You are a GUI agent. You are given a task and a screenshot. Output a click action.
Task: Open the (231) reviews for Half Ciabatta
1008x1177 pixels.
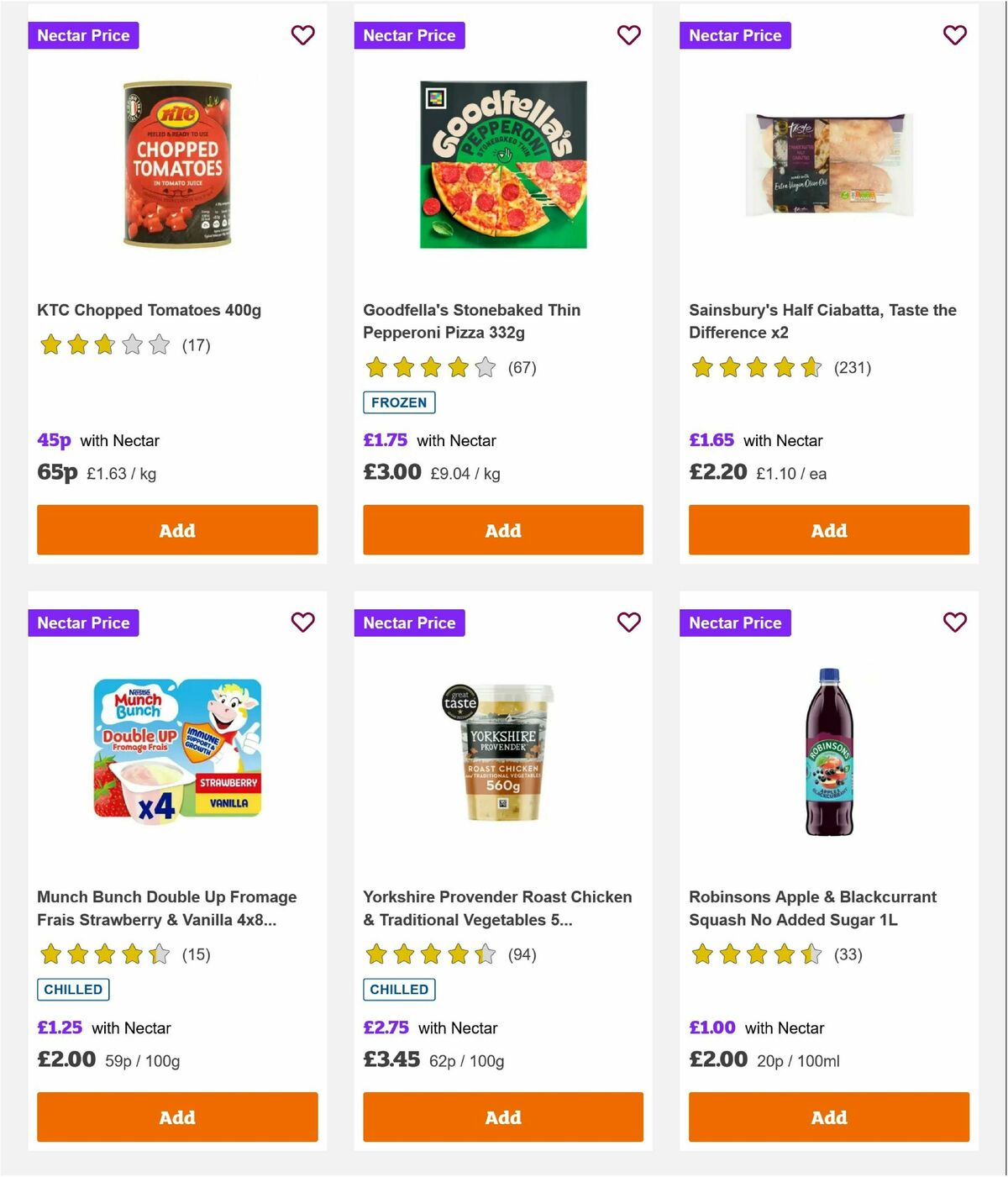853,367
